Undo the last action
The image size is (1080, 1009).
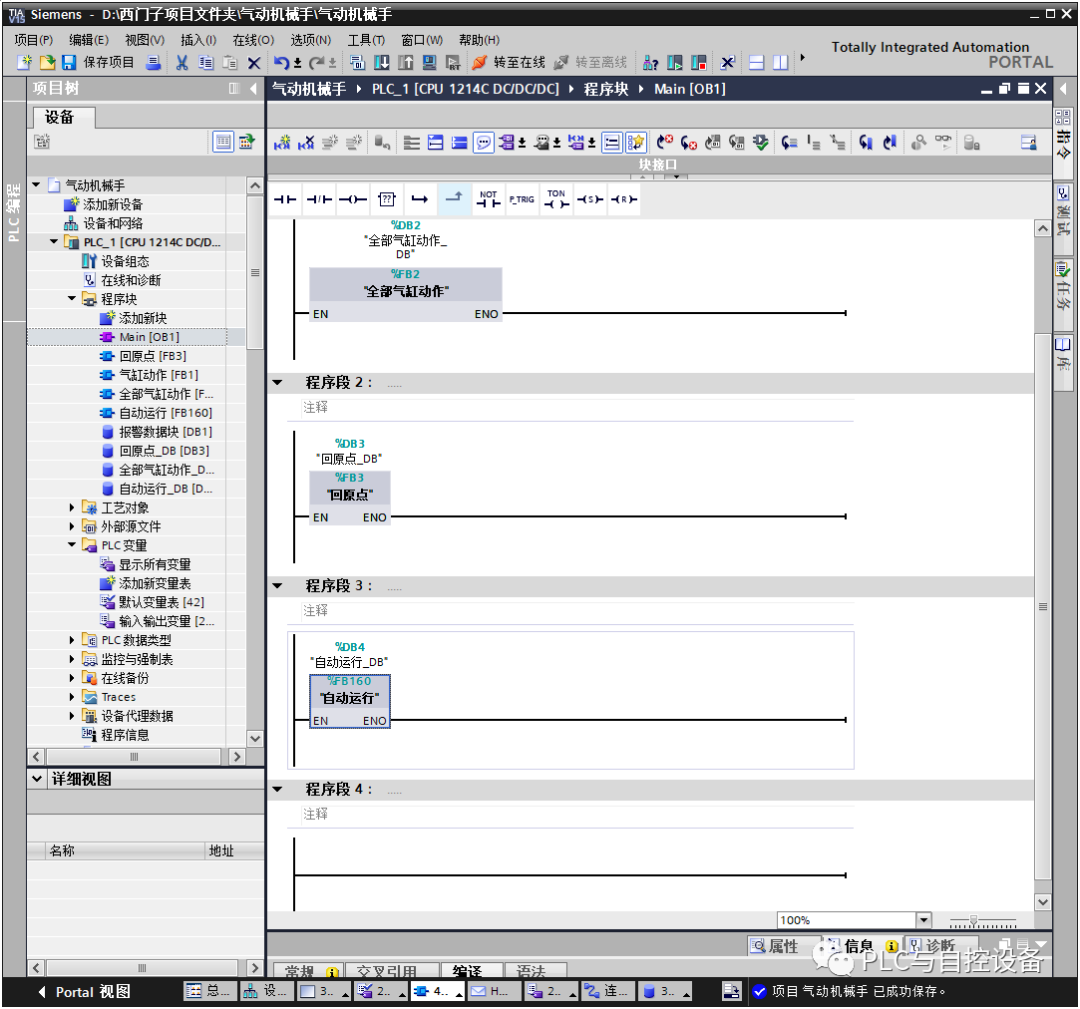[281, 63]
